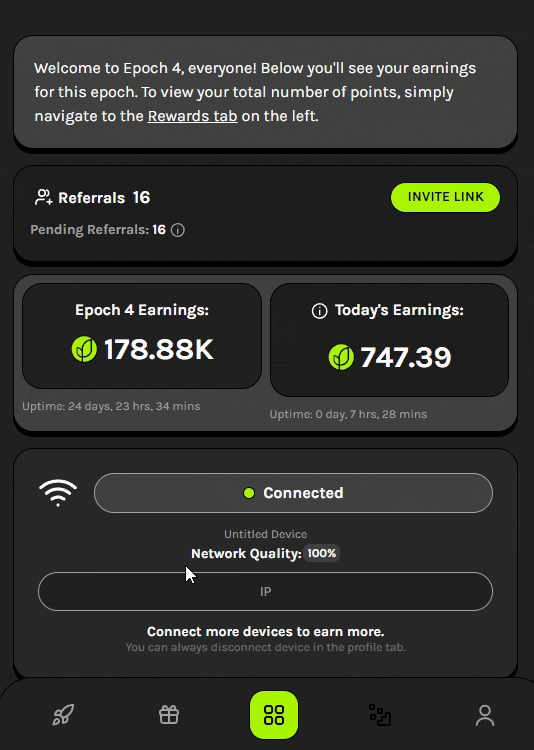The width and height of the screenshot is (534, 750).
Task: Click the Epoch 4 Earnings card
Action: point(142,336)
